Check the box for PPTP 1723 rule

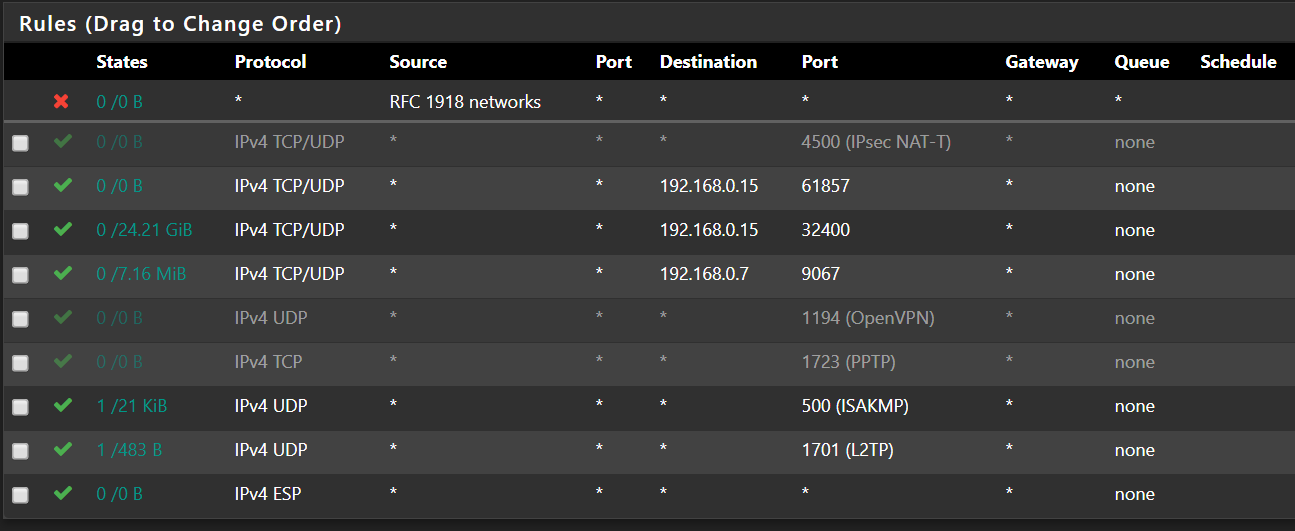20,363
